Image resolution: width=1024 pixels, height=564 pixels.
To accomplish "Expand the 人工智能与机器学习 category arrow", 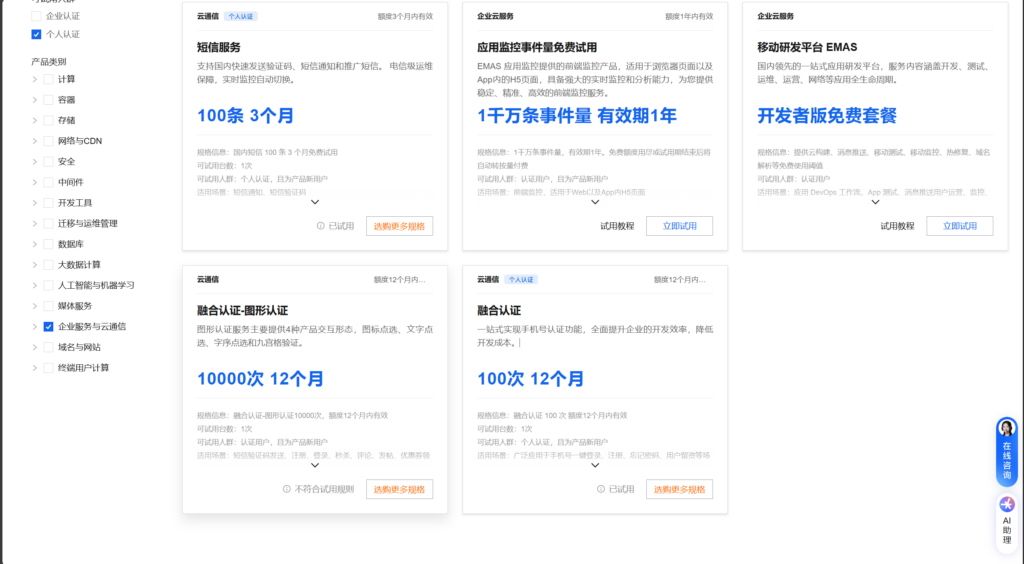I will click(x=35, y=285).
